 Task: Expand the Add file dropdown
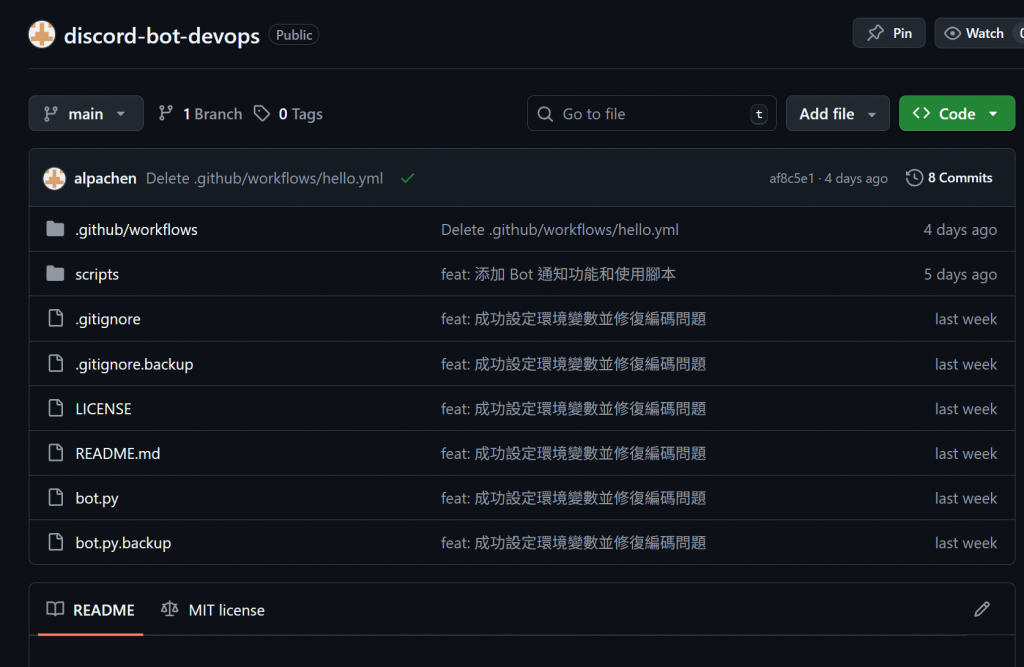[837, 114]
